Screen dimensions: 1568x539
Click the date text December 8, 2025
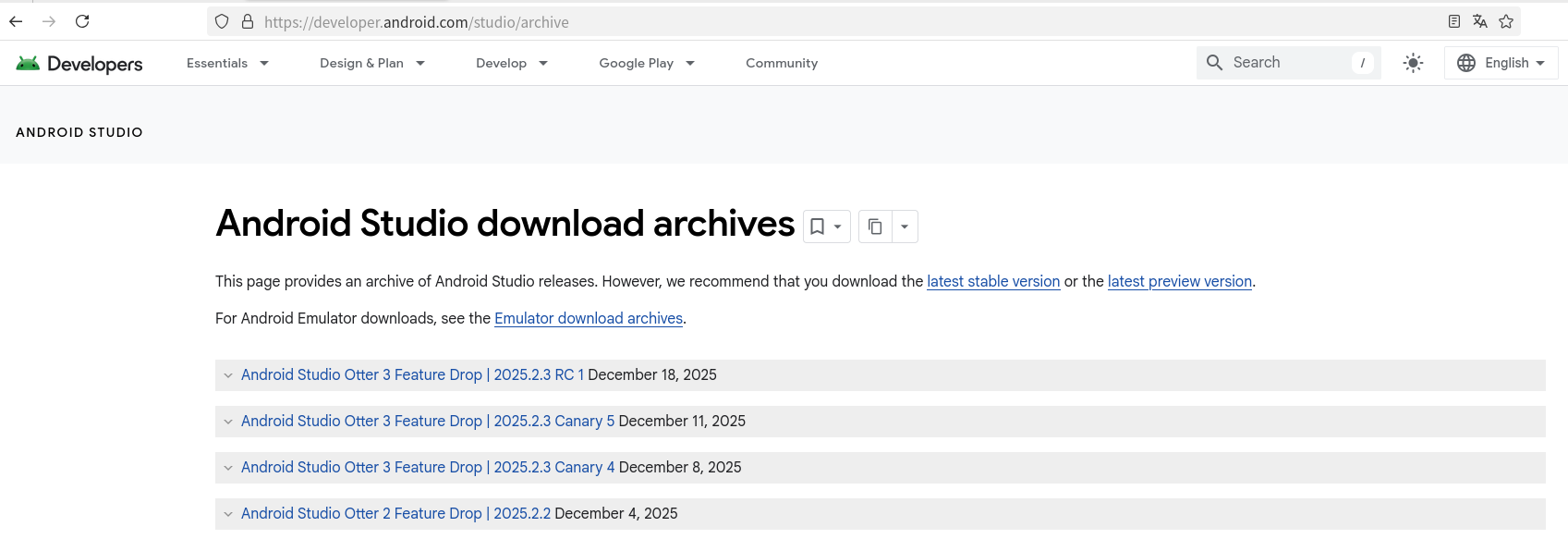tap(680, 467)
